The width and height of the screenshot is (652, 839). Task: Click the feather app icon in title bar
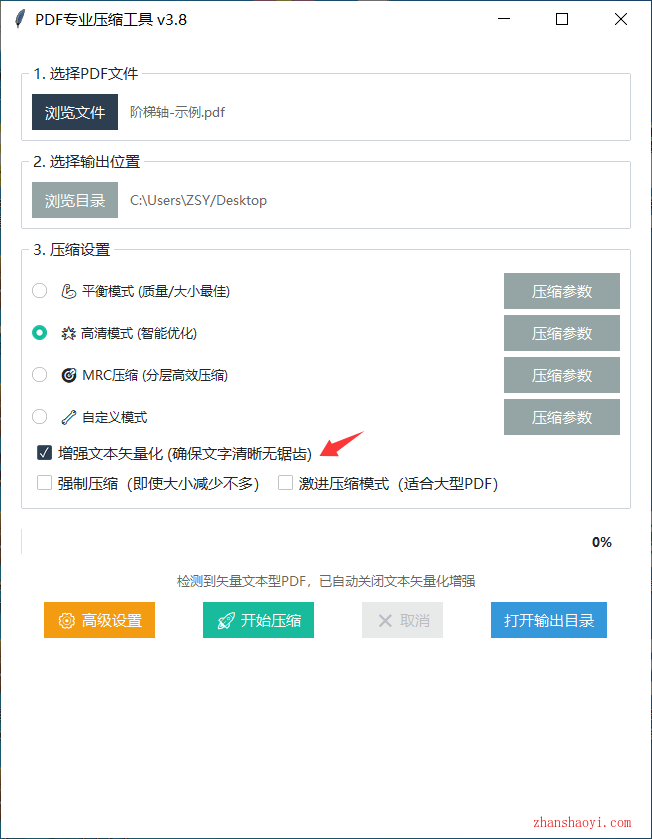19,19
